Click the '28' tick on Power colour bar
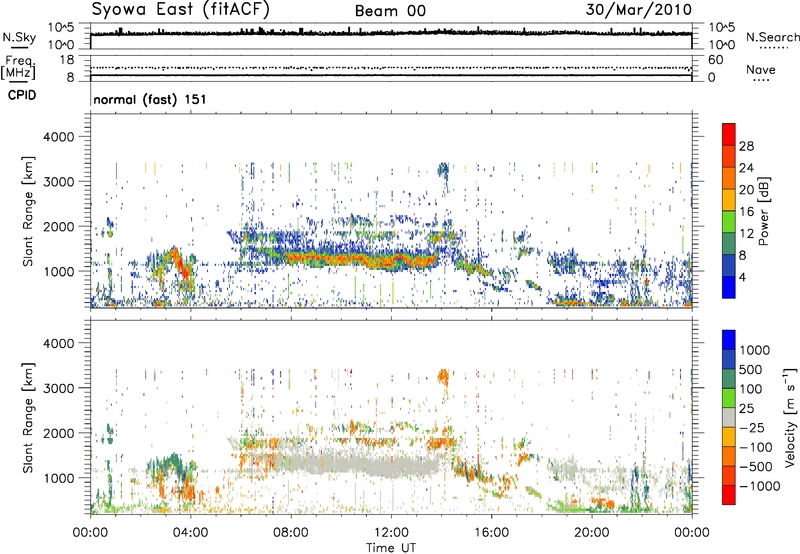The height and width of the screenshot is (554, 800). [x=746, y=146]
